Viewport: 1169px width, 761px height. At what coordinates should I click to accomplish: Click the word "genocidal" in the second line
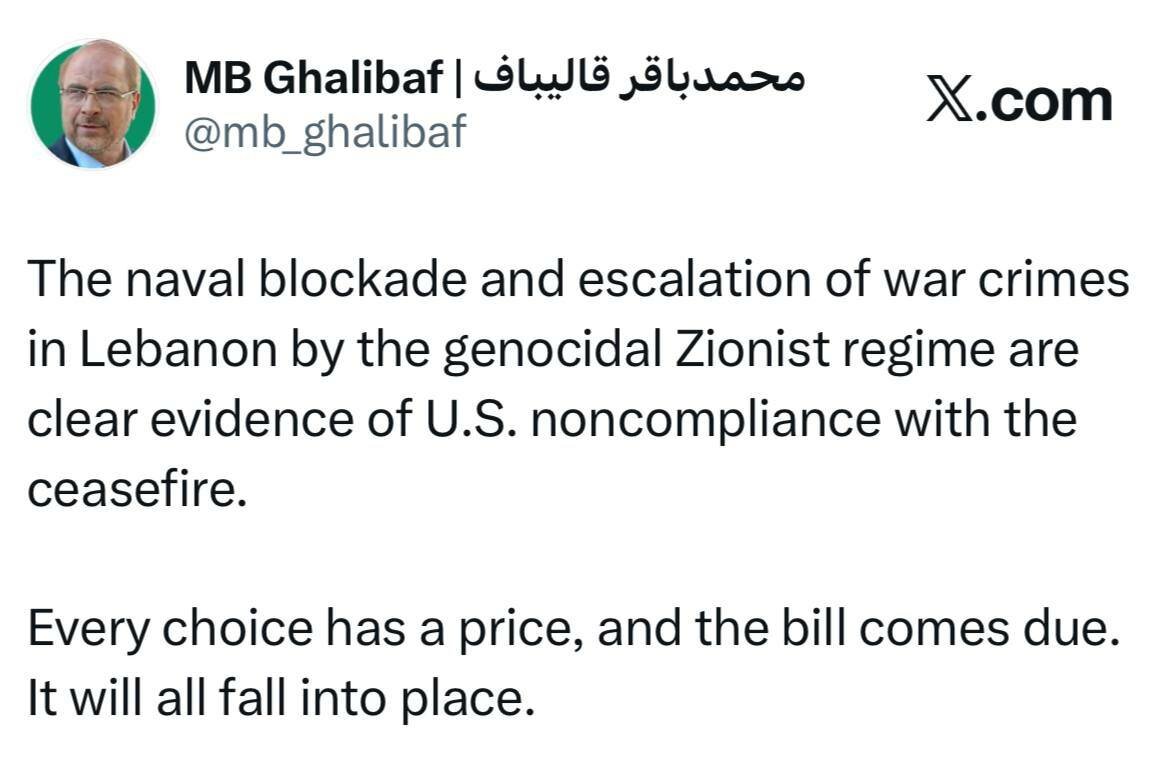552,350
